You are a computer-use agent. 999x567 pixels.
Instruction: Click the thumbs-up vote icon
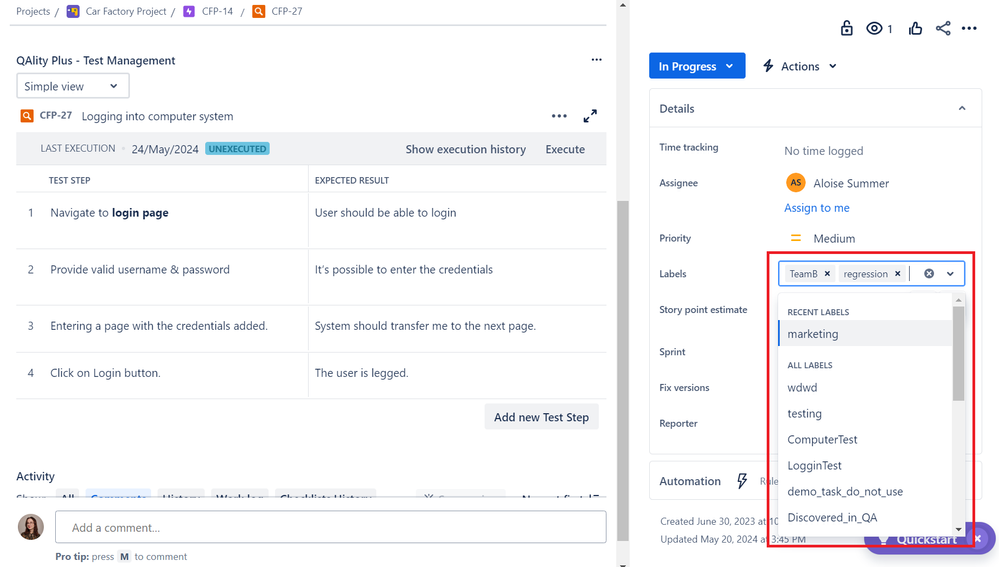pos(915,28)
